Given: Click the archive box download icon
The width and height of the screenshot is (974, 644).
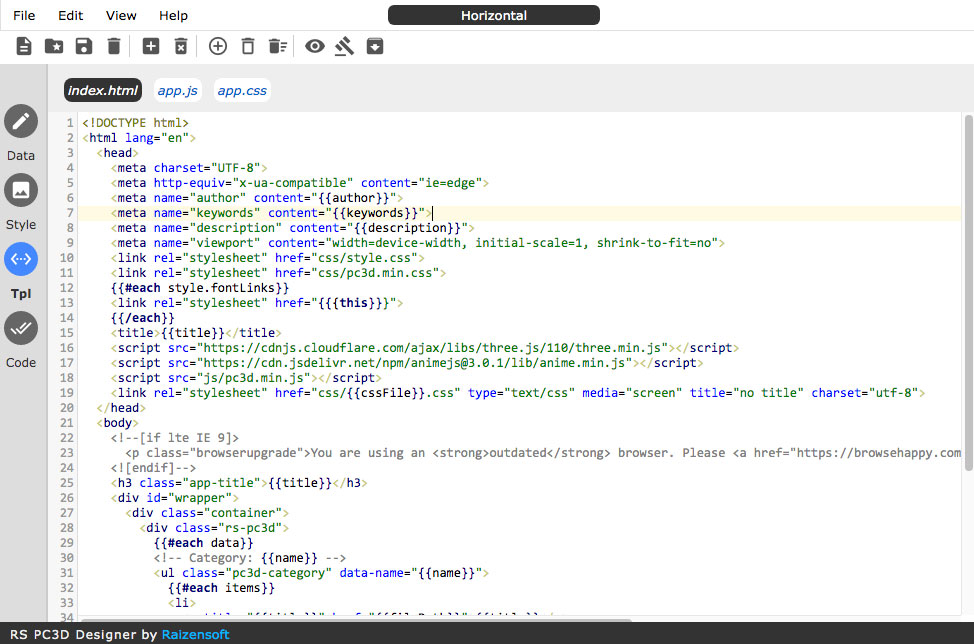Looking at the screenshot, I should (x=375, y=46).
